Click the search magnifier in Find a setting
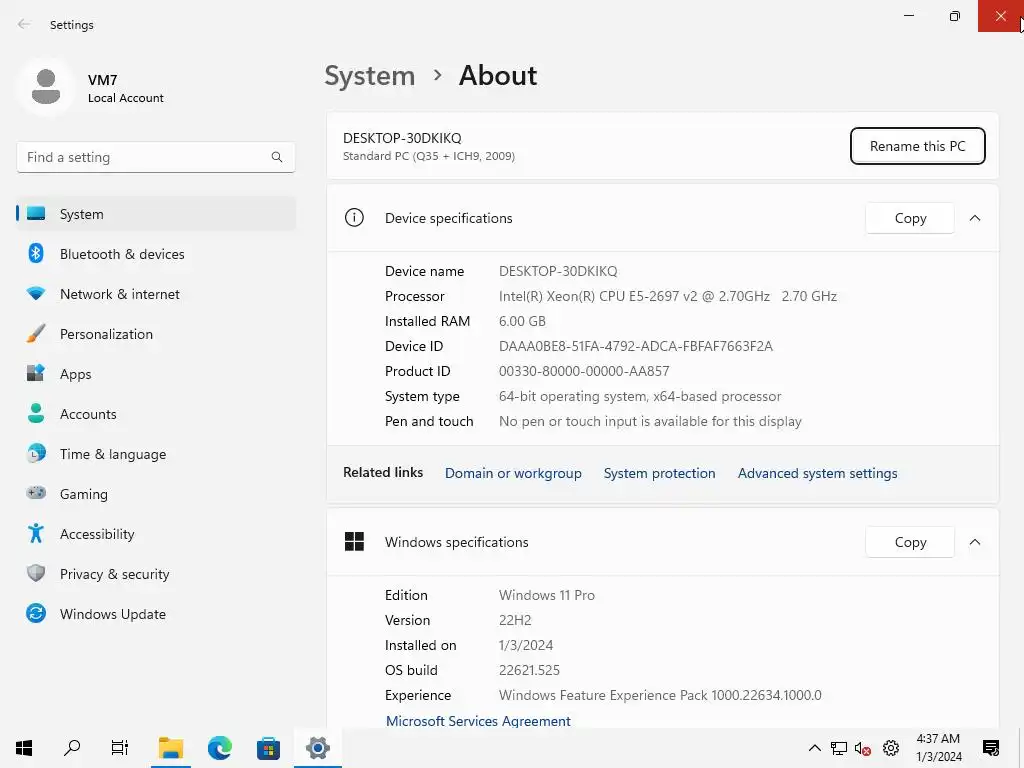The image size is (1024, 768). point(277,157)
